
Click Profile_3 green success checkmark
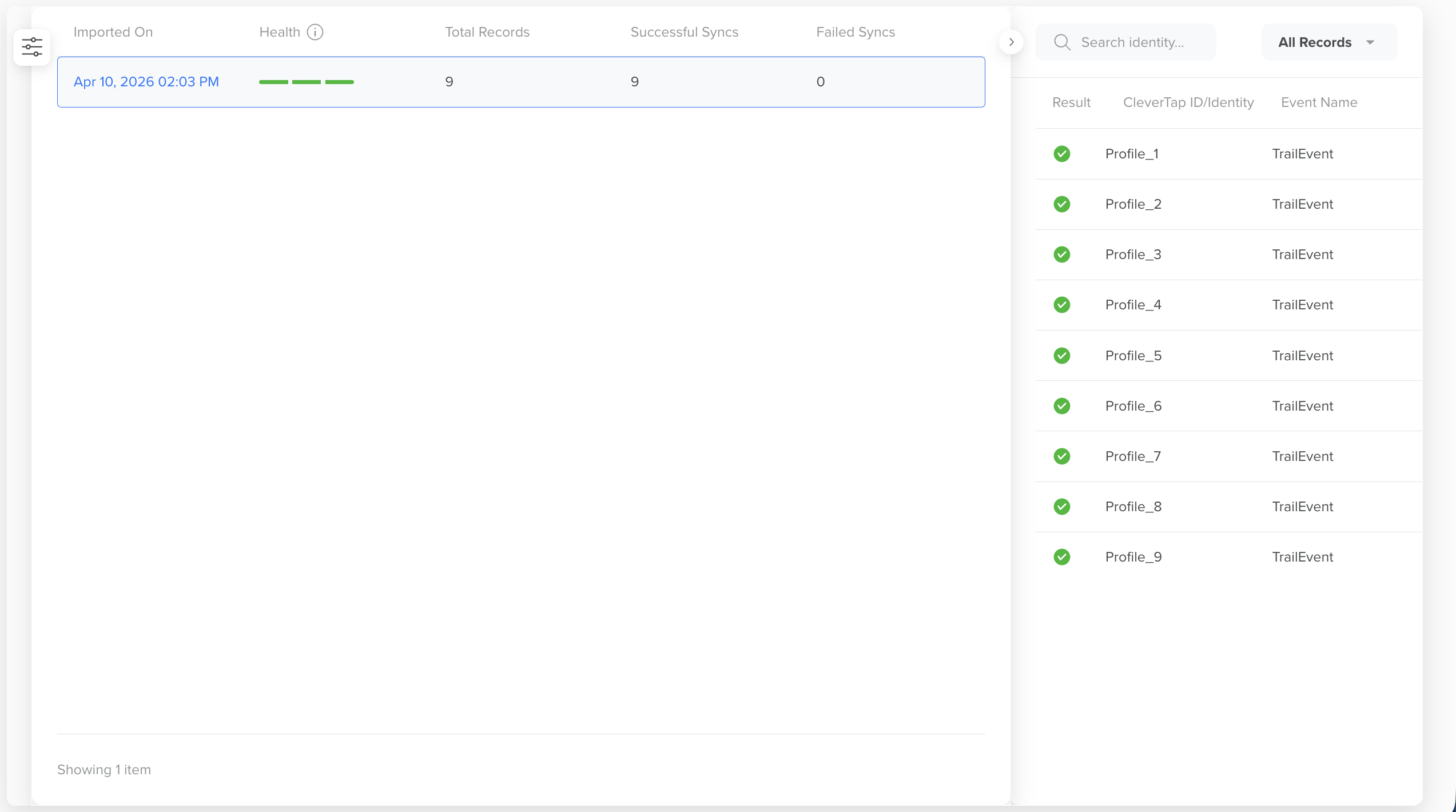pyautogui.click(x=1062, y=254)
